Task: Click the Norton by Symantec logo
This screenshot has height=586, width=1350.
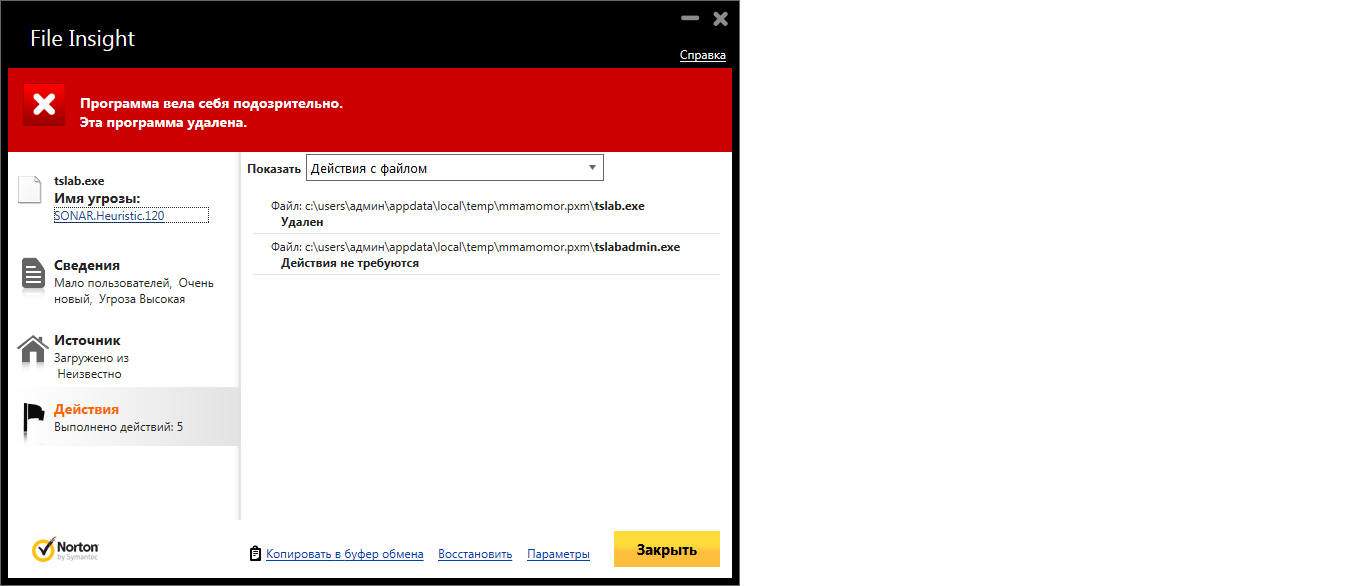Action: [x=65, y=550]
